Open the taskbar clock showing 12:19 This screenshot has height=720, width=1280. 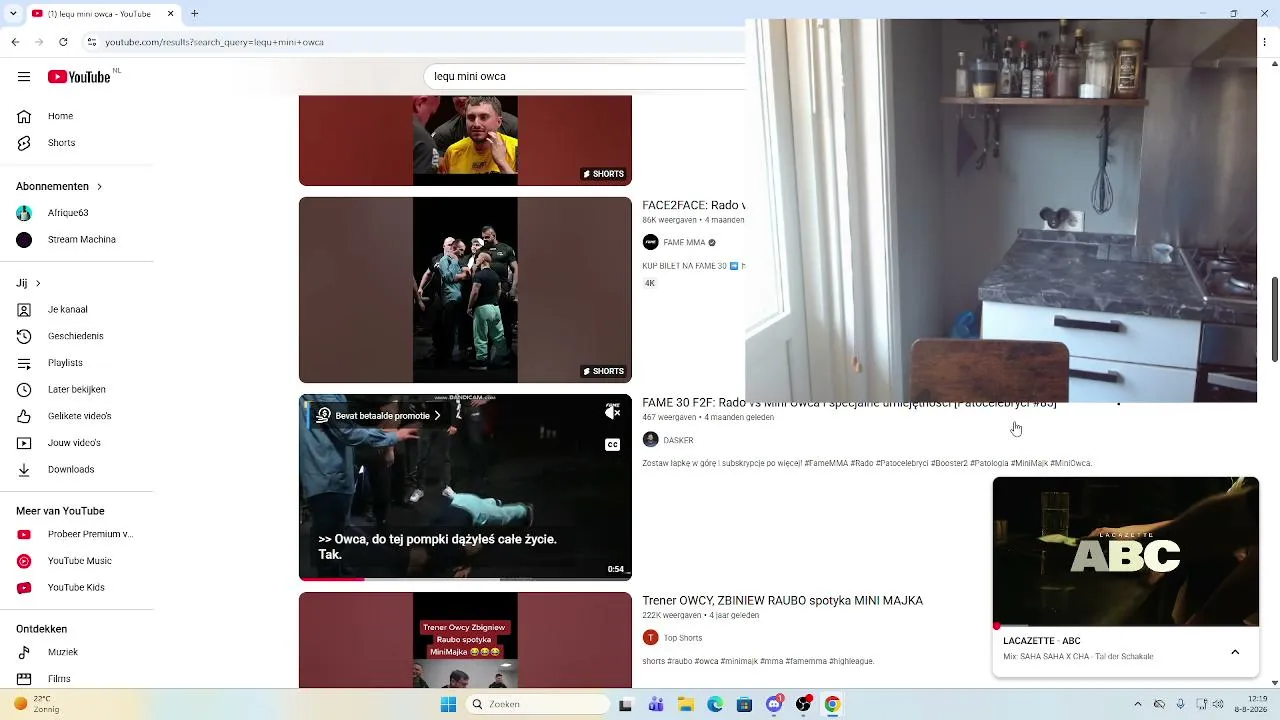1249,704
